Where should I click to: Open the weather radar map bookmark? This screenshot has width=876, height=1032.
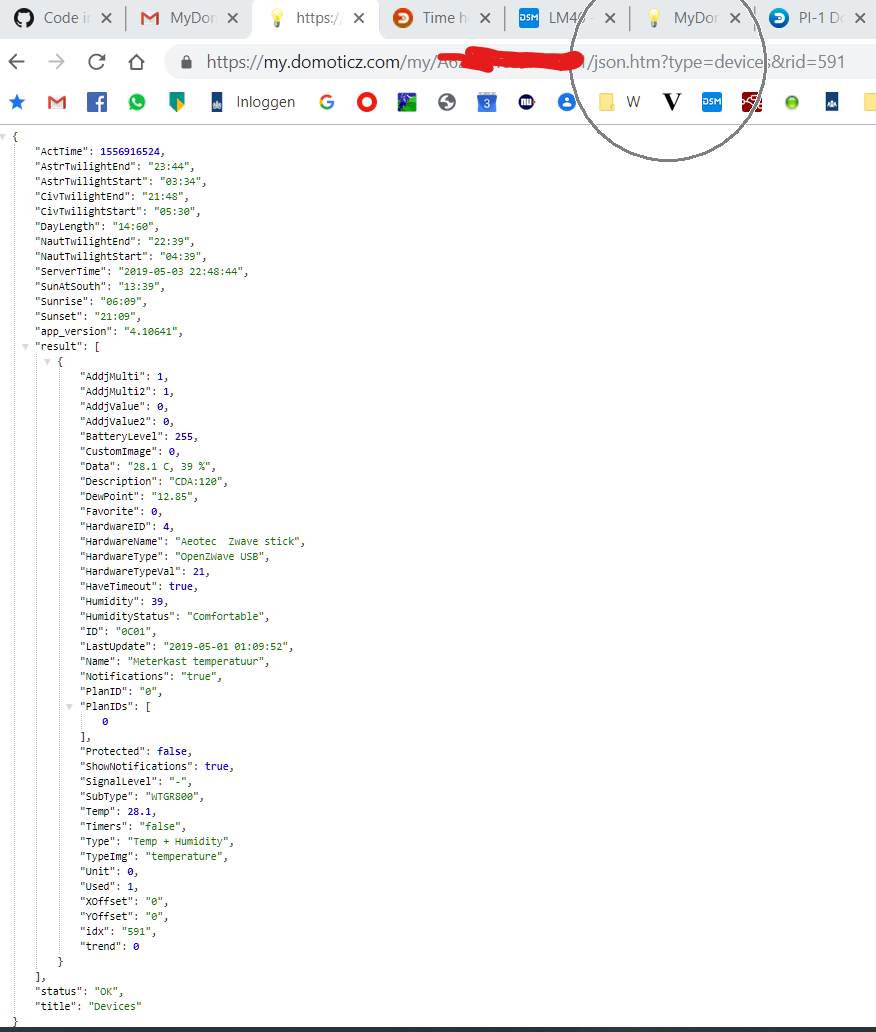(407, 102)
